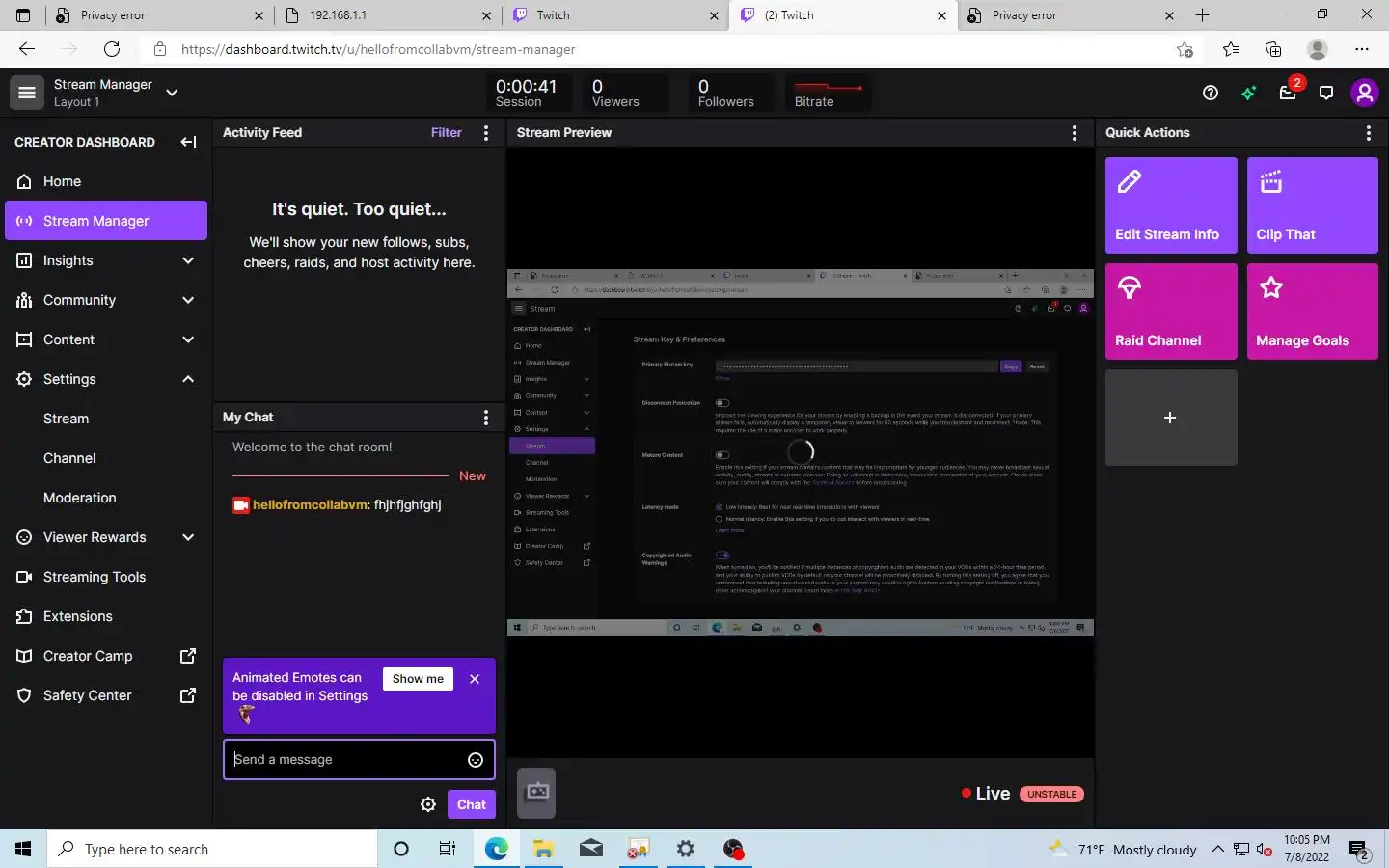
Task: Open browser Collections icon
Action: tap(1273, 49)
